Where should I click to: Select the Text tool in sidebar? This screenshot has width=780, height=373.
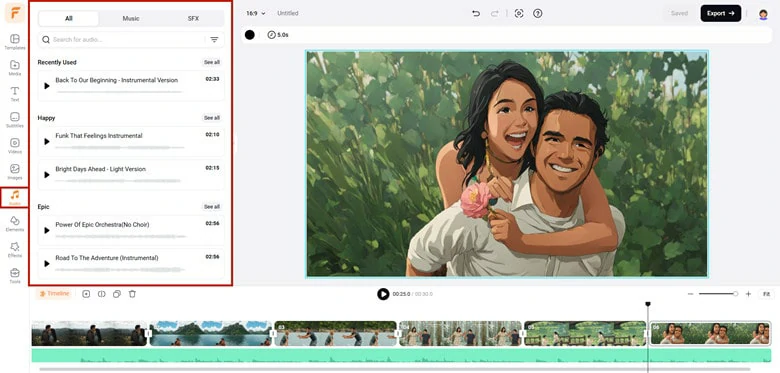tap(15, 93)
